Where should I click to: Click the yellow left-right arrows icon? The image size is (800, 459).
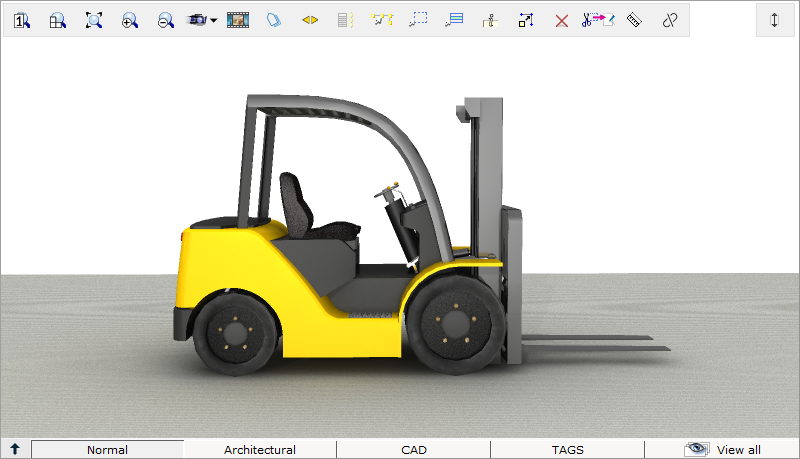coord(310,20)
